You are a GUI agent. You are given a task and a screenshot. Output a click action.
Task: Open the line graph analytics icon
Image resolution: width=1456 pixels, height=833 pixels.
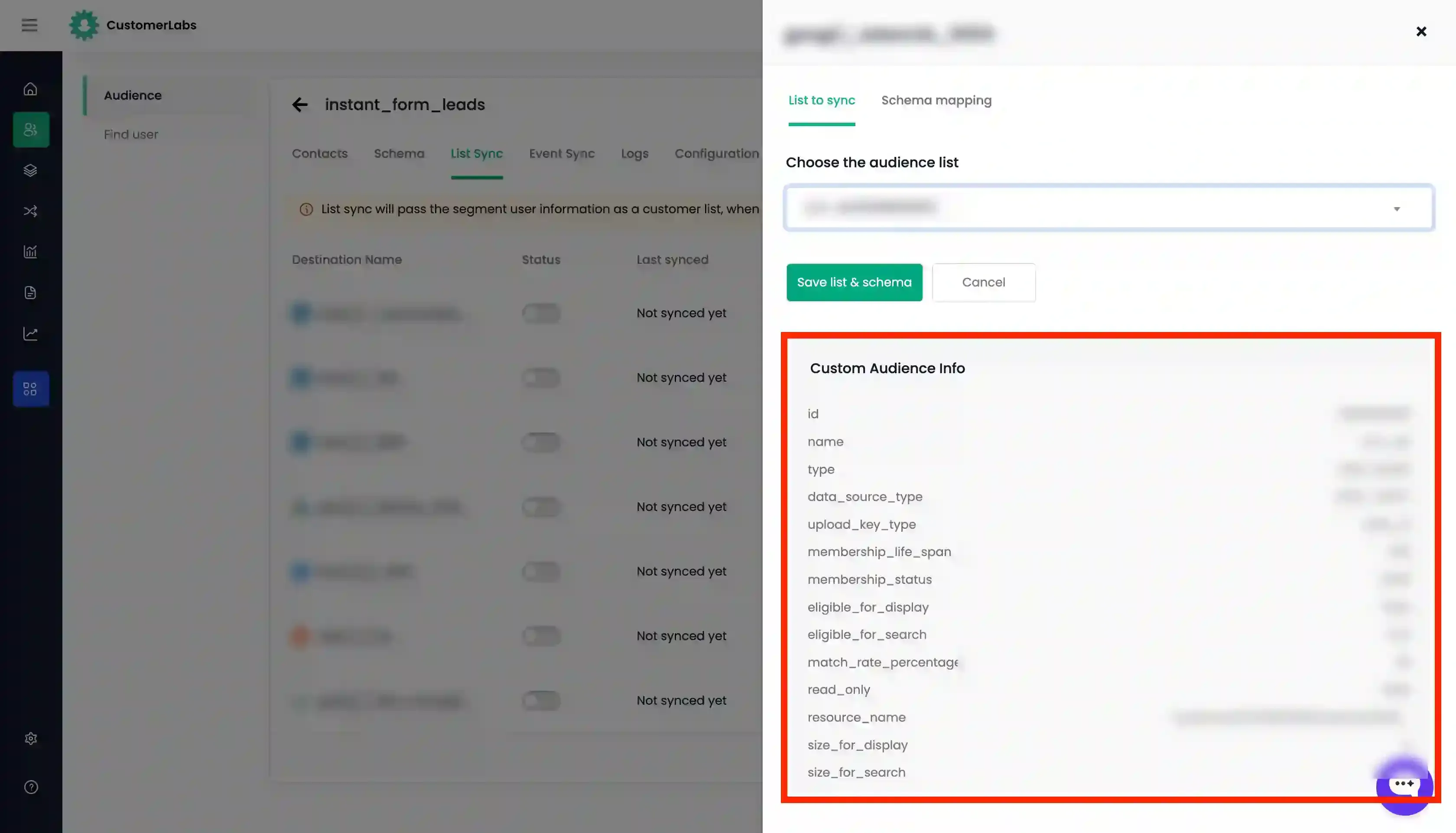click(30, 334)
